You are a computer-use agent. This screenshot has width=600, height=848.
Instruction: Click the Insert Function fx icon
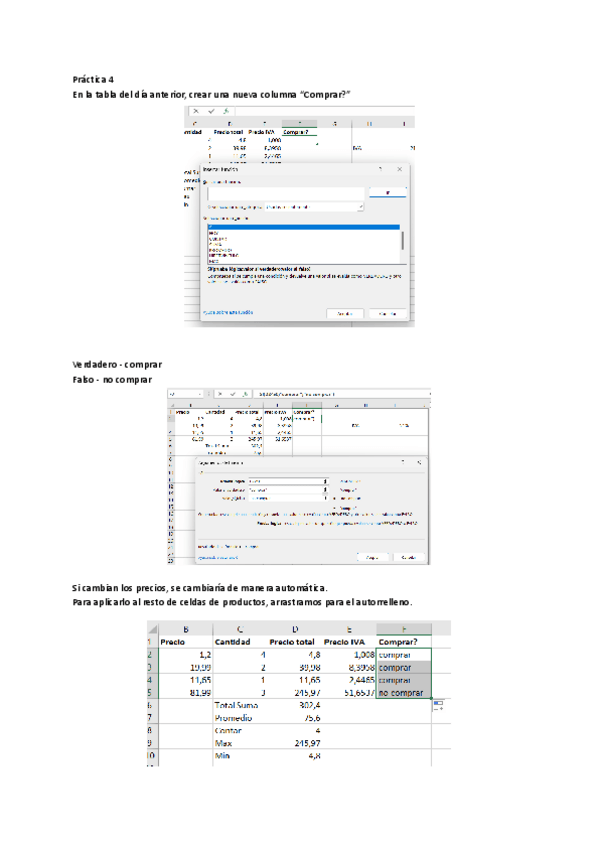click(226, 111)
